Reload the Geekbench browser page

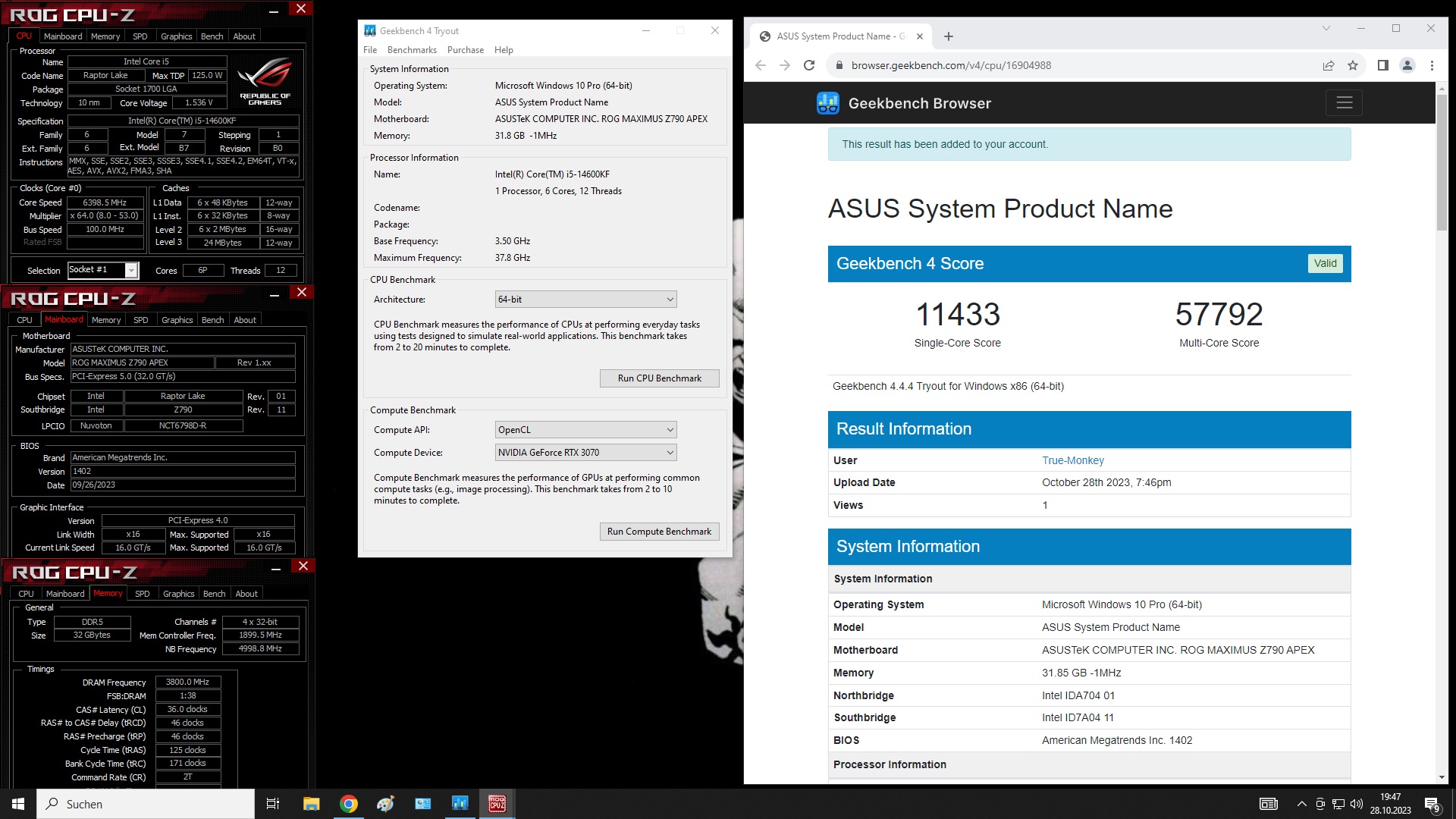809,65
